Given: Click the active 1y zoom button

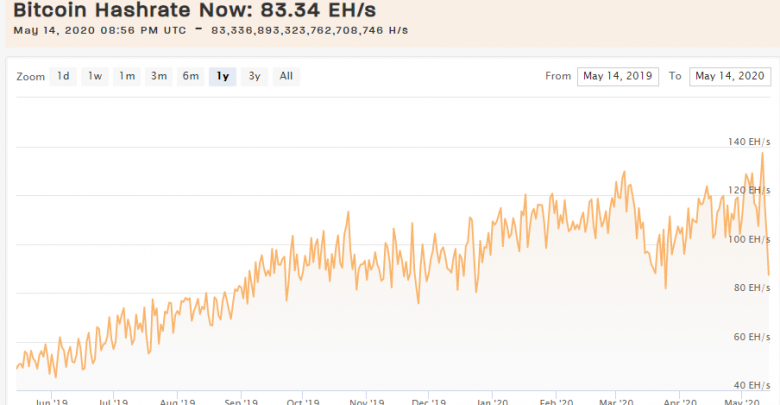Looking at the screenshot, I should (x=222, y=77).
